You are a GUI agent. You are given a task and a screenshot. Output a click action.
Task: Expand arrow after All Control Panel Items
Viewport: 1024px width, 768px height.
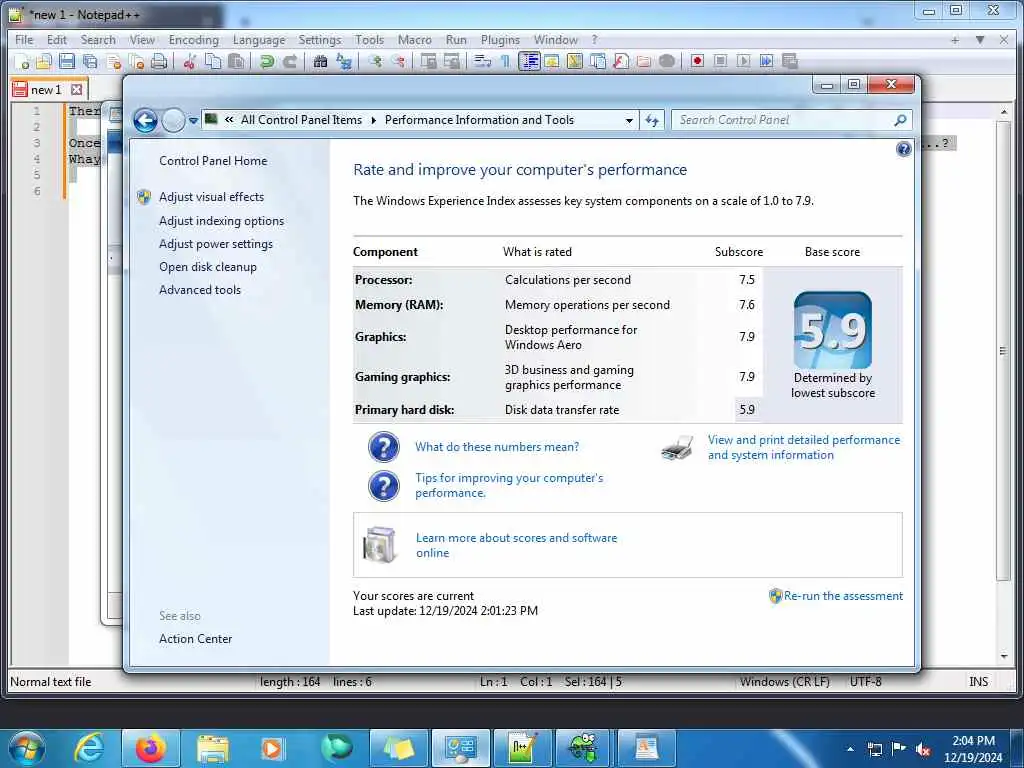(374, 120)
